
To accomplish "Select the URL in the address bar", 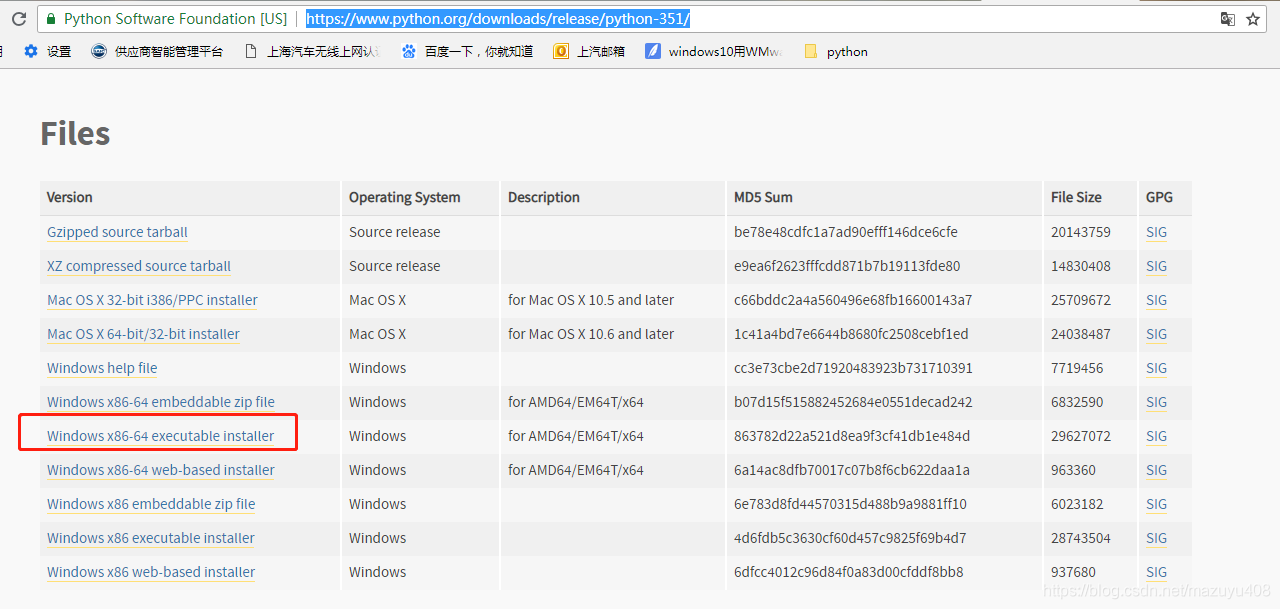I will [x=498, y=19].
